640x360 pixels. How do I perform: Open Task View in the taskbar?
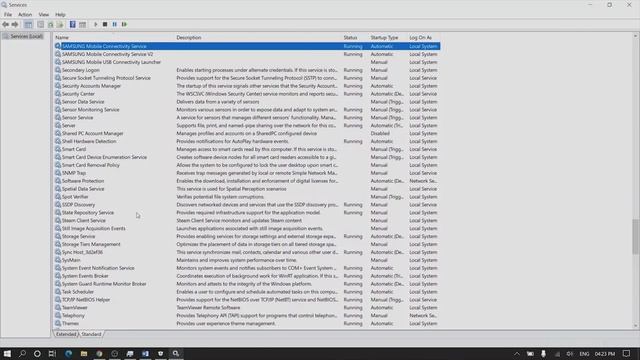(52, 353)
